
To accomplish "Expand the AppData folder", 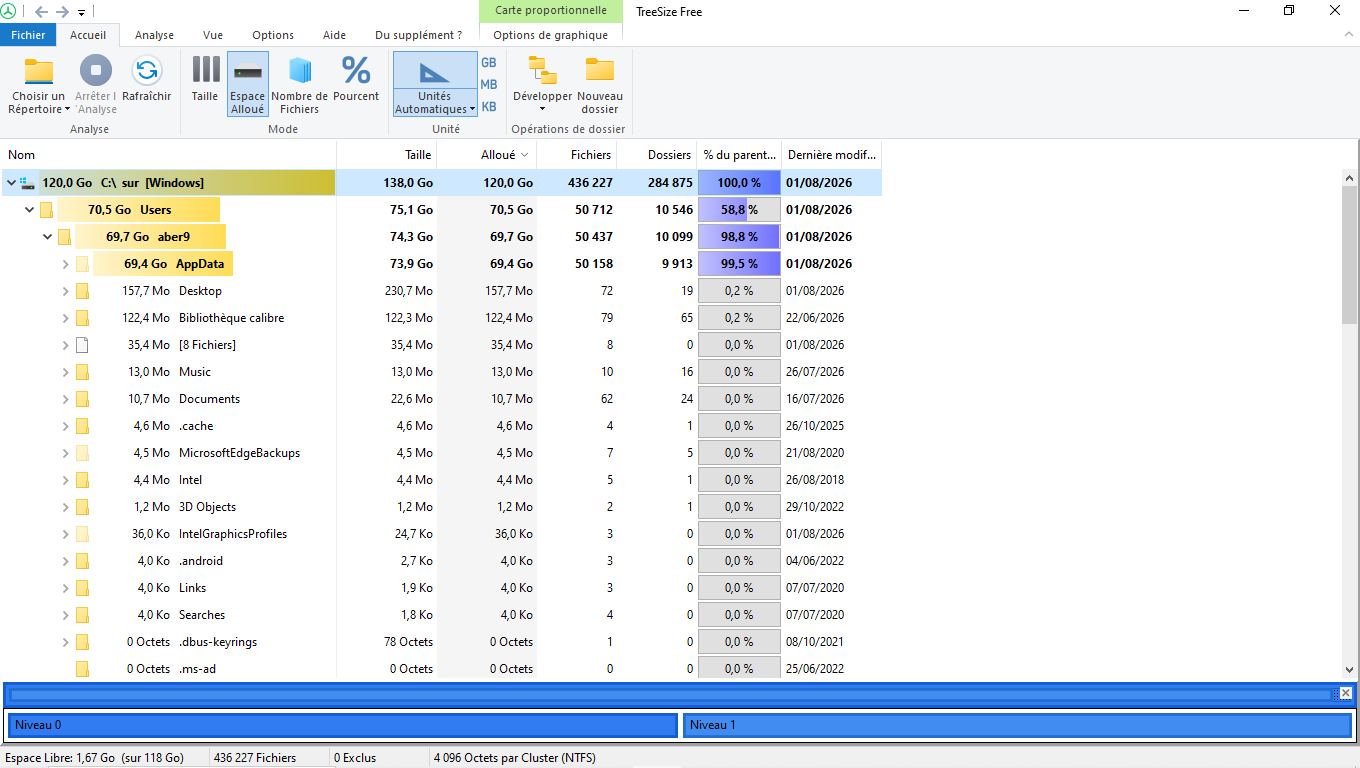I will click(x=65, y=264).
